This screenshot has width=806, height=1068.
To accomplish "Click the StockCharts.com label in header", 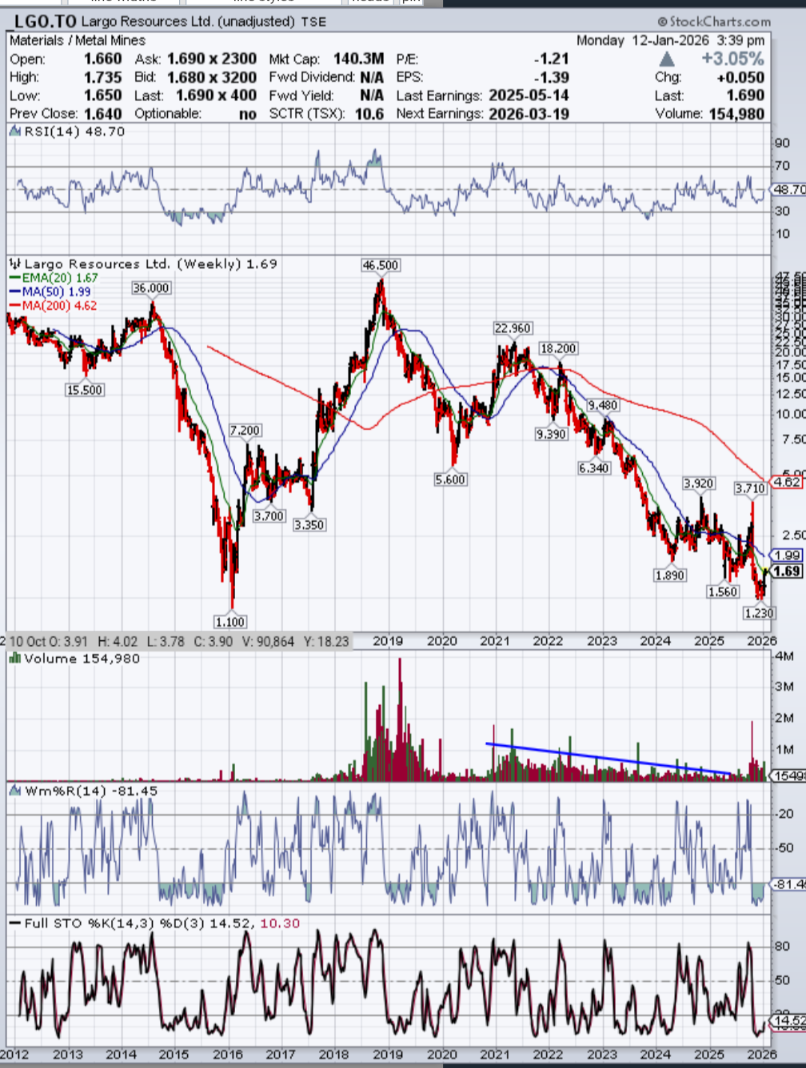I will [714, 22].
